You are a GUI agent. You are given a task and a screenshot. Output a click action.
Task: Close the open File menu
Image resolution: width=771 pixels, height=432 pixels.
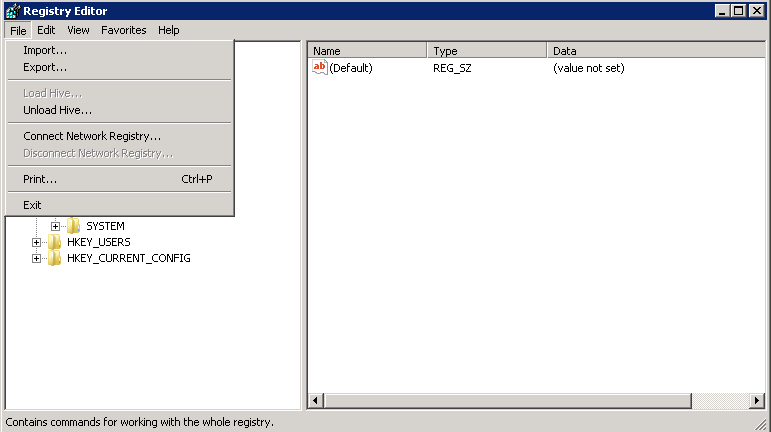point(18,30)
